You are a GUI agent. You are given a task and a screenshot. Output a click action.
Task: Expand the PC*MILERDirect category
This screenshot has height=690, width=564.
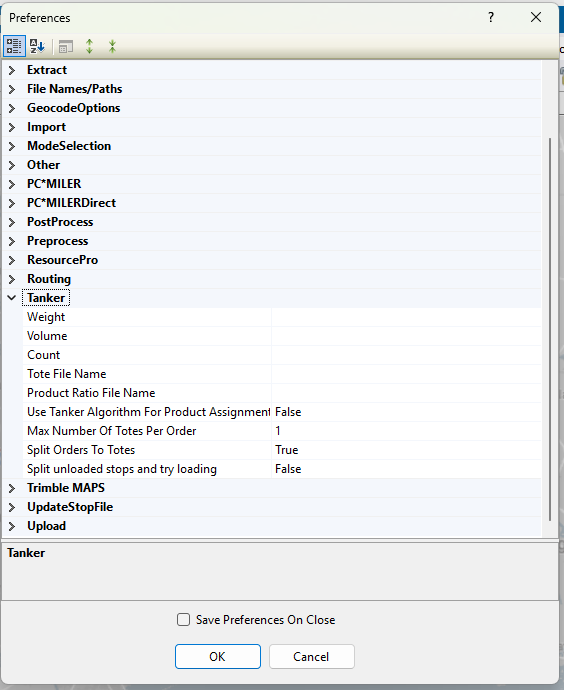(x=12, y=203)
